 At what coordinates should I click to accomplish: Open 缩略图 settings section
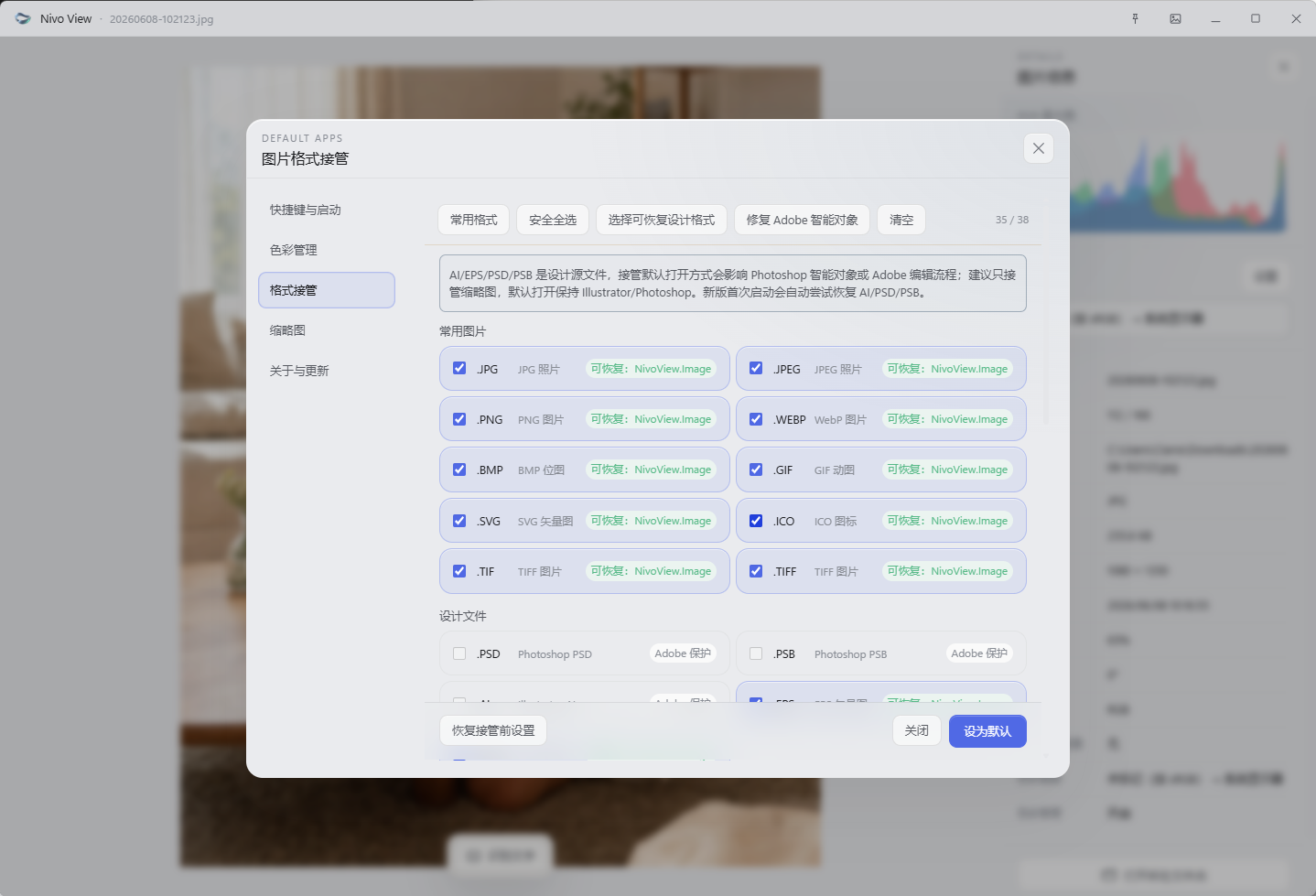327,330
